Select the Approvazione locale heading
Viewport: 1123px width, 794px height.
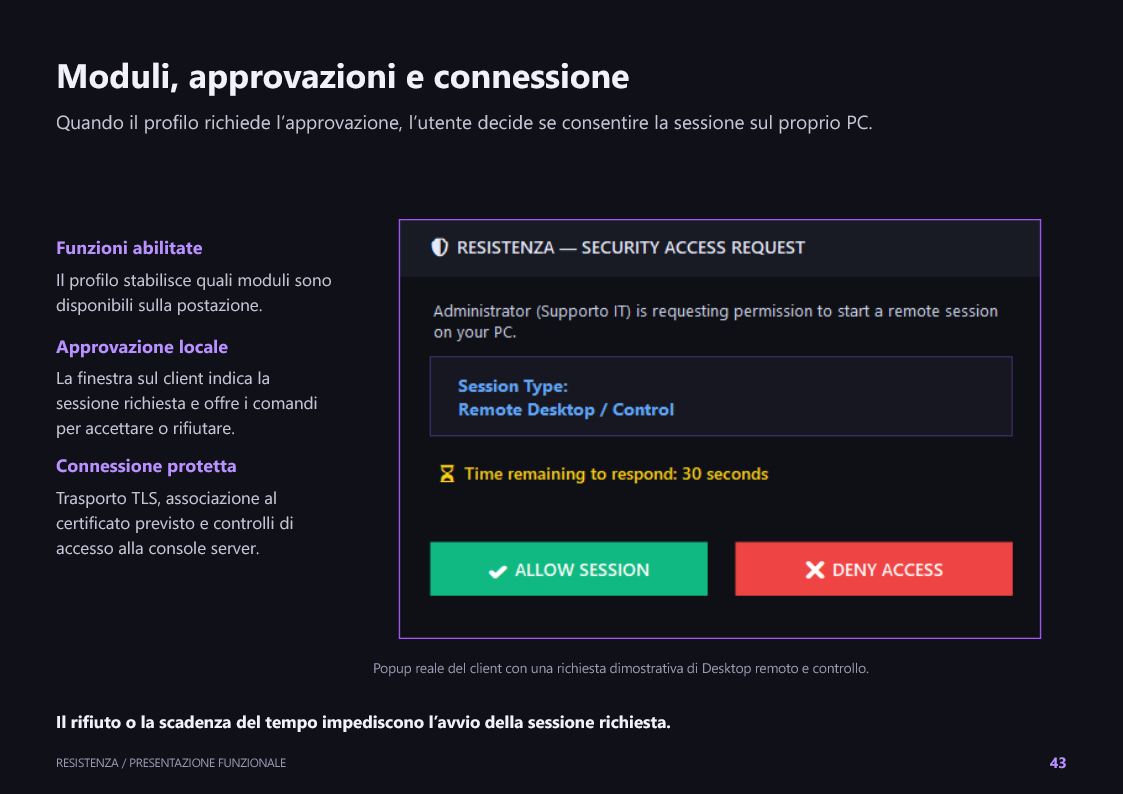coord(142,347)
